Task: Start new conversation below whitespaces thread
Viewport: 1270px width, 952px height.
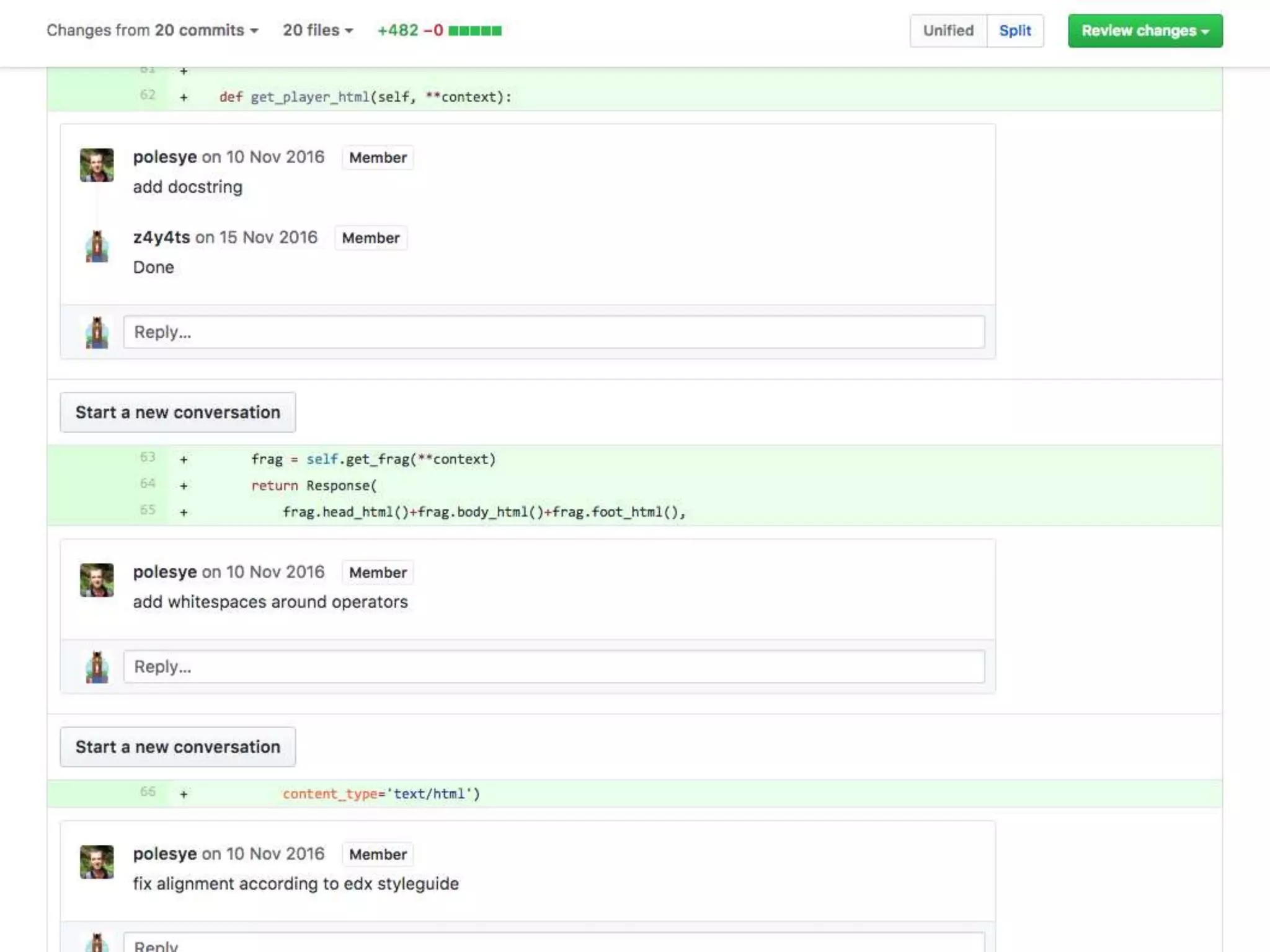Action: click(178, 747)
